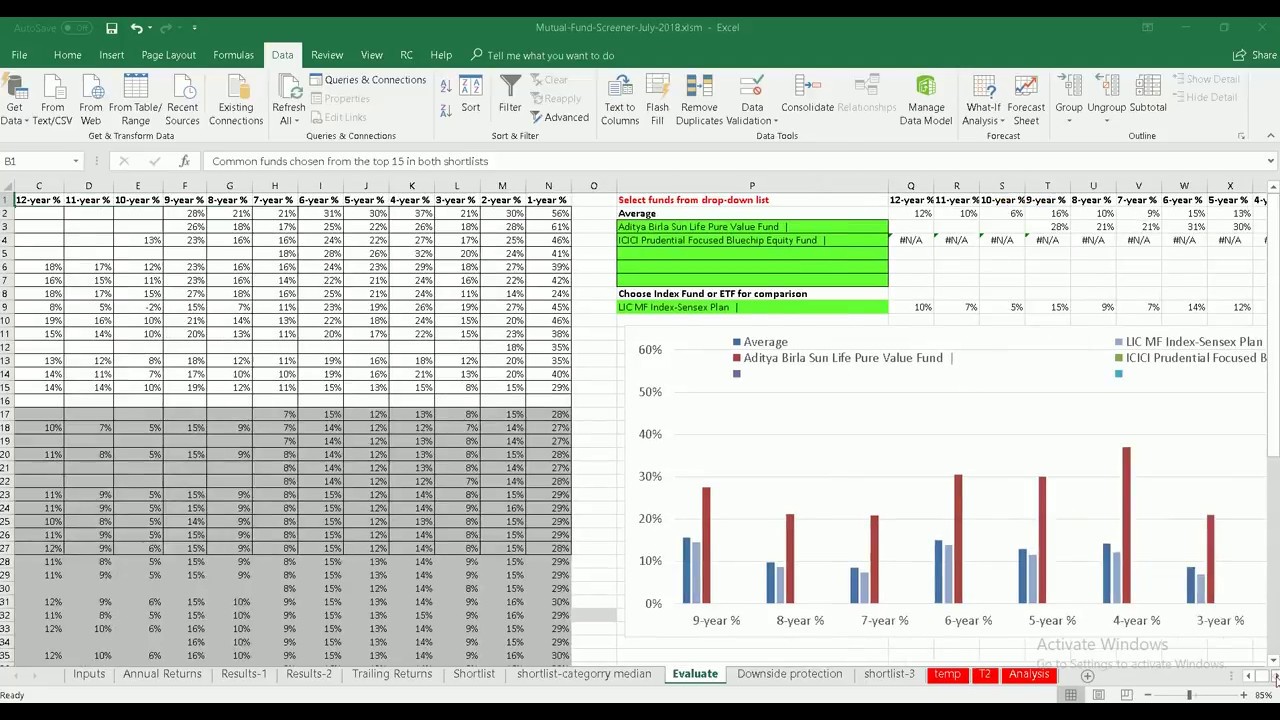Image resolution: width=1280 pixels, height=720 pixels.
Task: Click Flash Fill
Action: pos(657,100)
